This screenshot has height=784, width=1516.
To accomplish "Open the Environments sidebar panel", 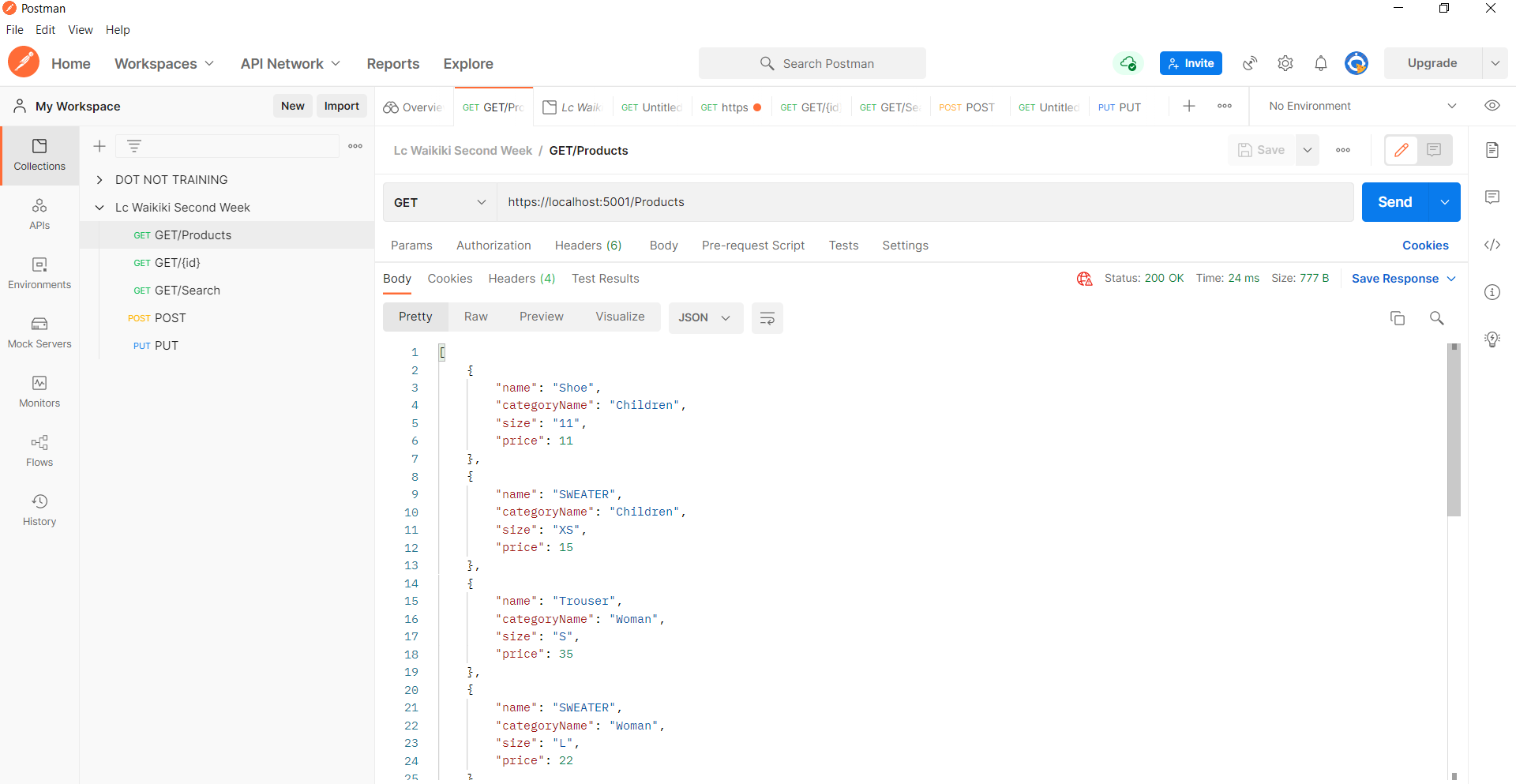I will [x=39, y=272].
